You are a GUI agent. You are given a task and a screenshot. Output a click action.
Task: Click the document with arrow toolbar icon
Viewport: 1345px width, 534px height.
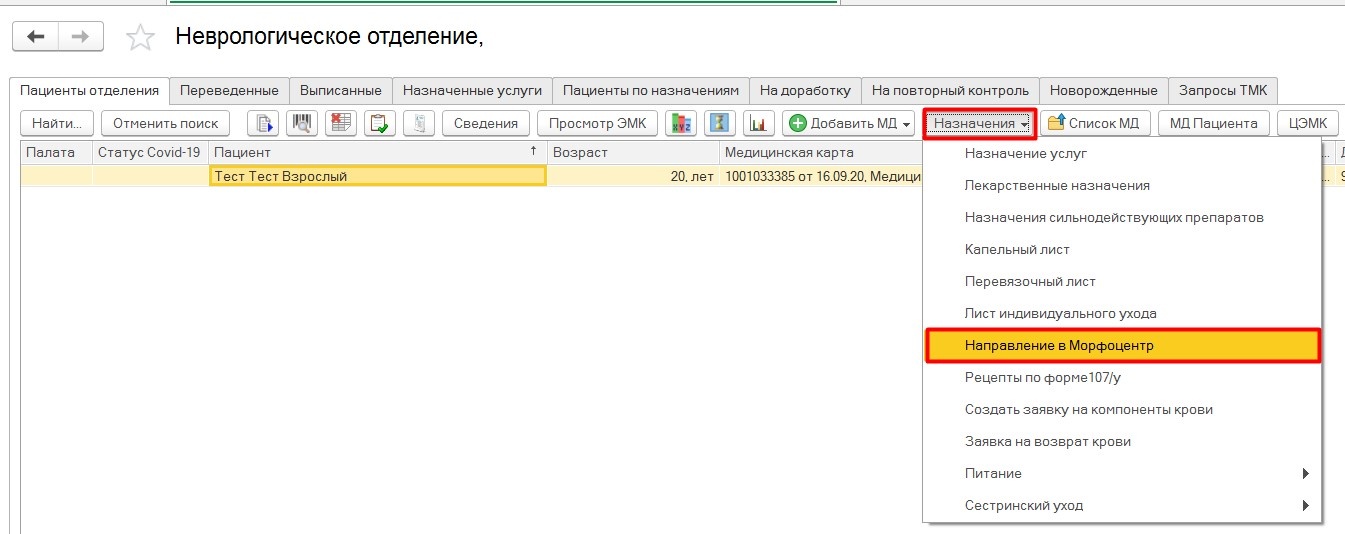264,124
